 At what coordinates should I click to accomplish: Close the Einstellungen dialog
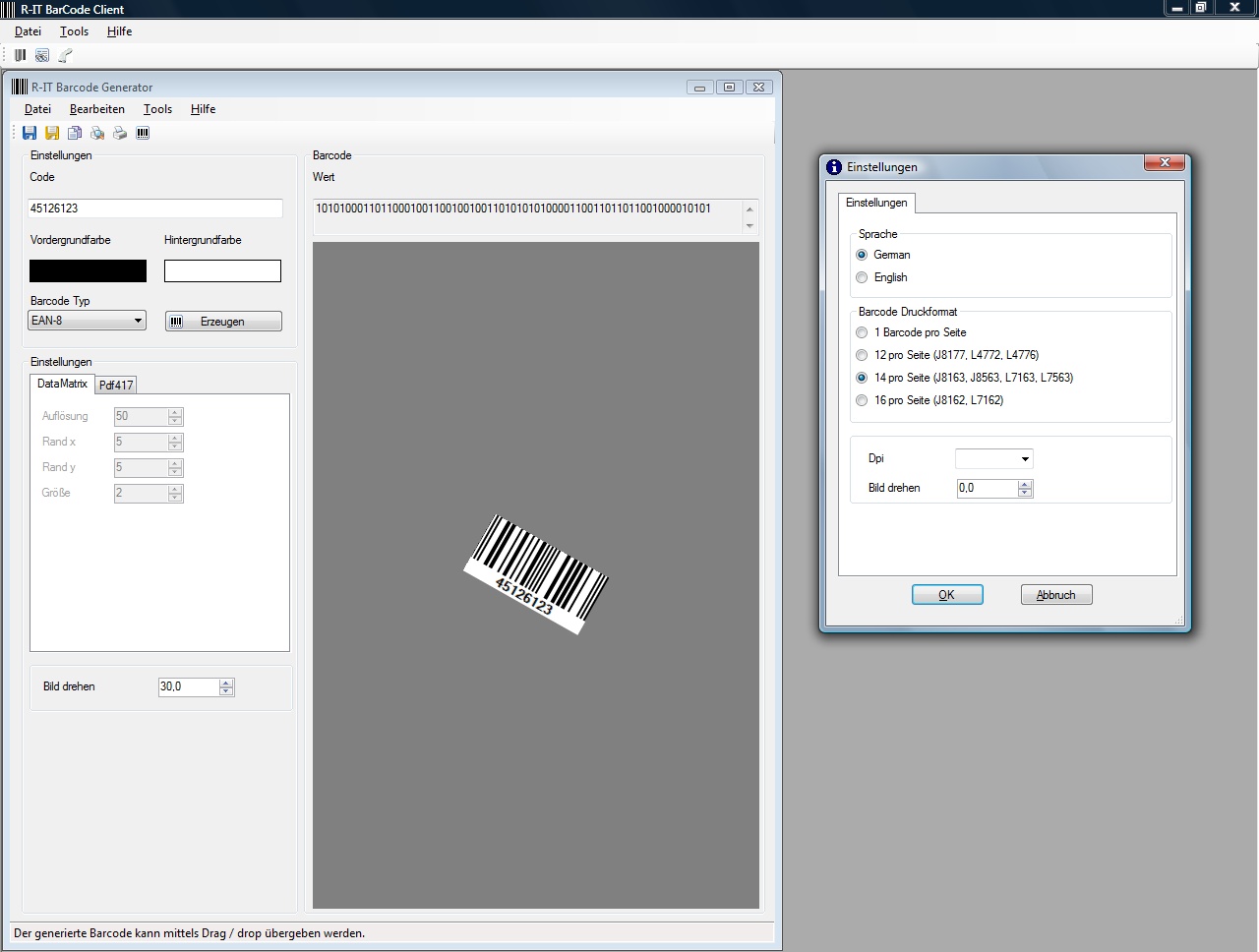(1165, 162)
